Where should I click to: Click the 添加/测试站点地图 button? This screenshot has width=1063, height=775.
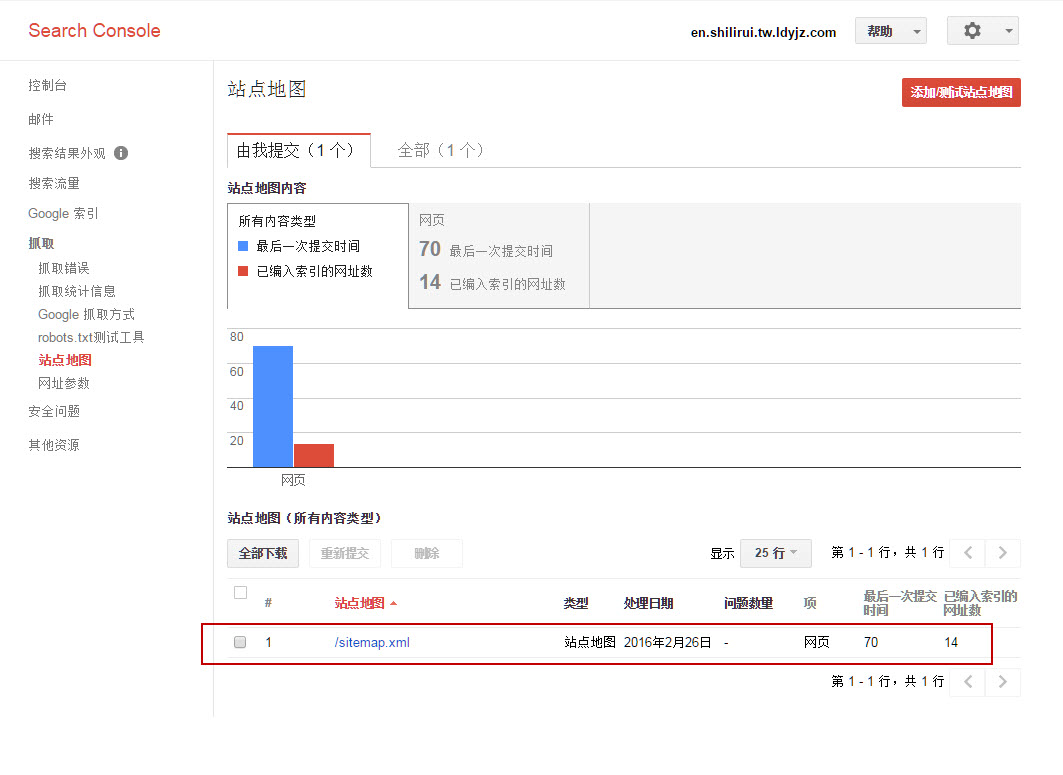[960, 91]
